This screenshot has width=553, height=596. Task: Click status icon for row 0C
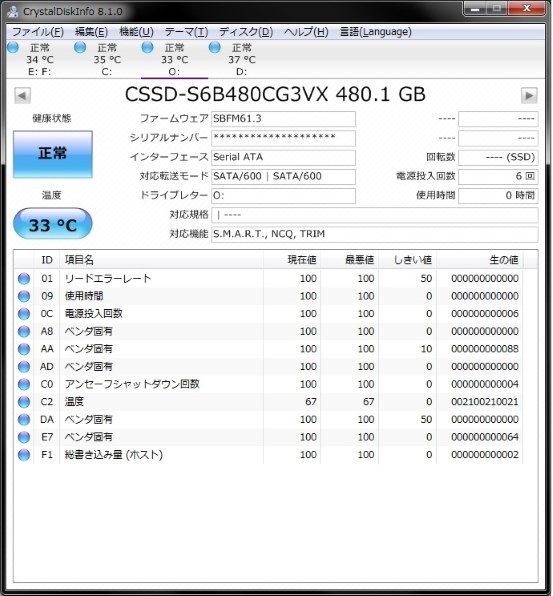[24, 314]
